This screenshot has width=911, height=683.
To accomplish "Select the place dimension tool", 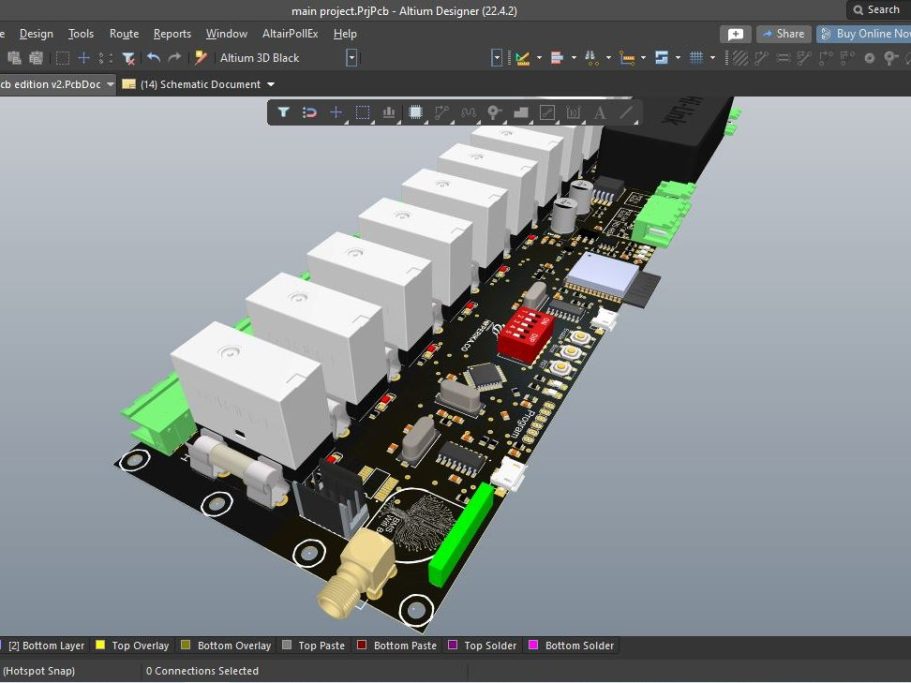I will (573, 113).
